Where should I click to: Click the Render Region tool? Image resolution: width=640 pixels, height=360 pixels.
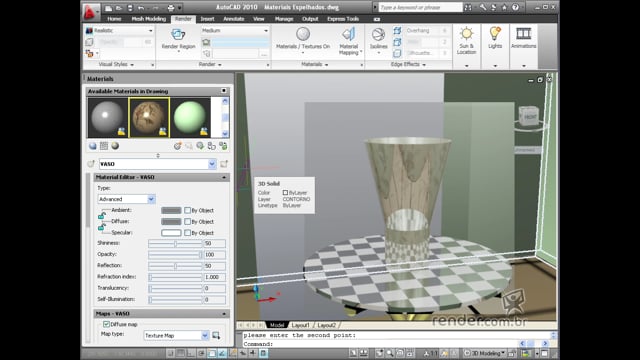click(x=178, y=39)
